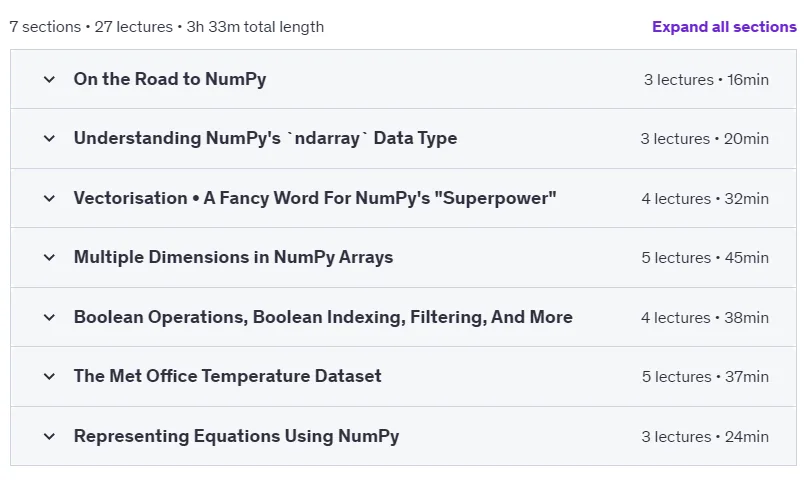This screenshot has height=482, width=808.
Task: Click the 5 lectures 45min label
Action: pyautogui.click(x=705, y=258)
